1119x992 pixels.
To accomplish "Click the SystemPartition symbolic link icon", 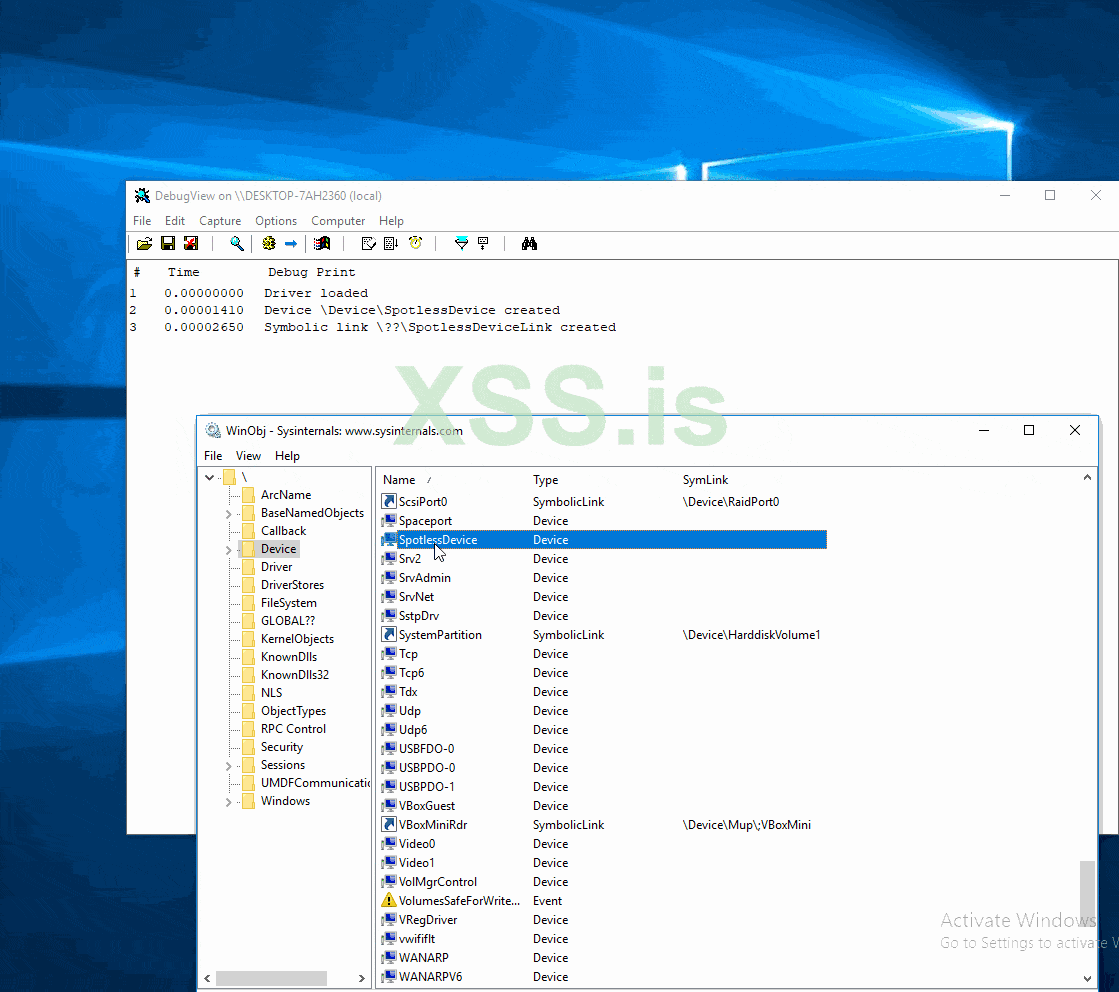I will click(389, 634).
